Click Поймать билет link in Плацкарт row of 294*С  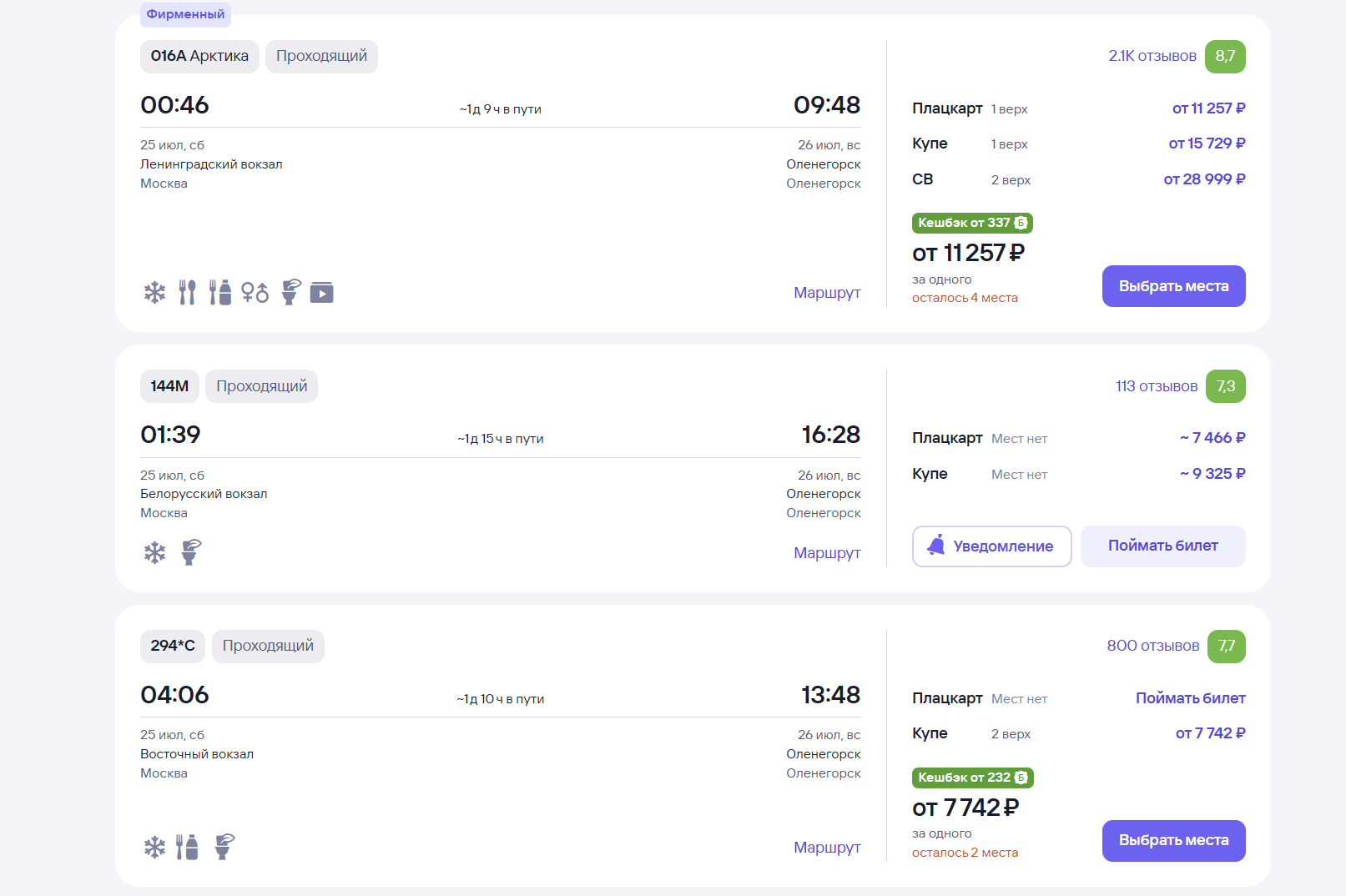1190,698
